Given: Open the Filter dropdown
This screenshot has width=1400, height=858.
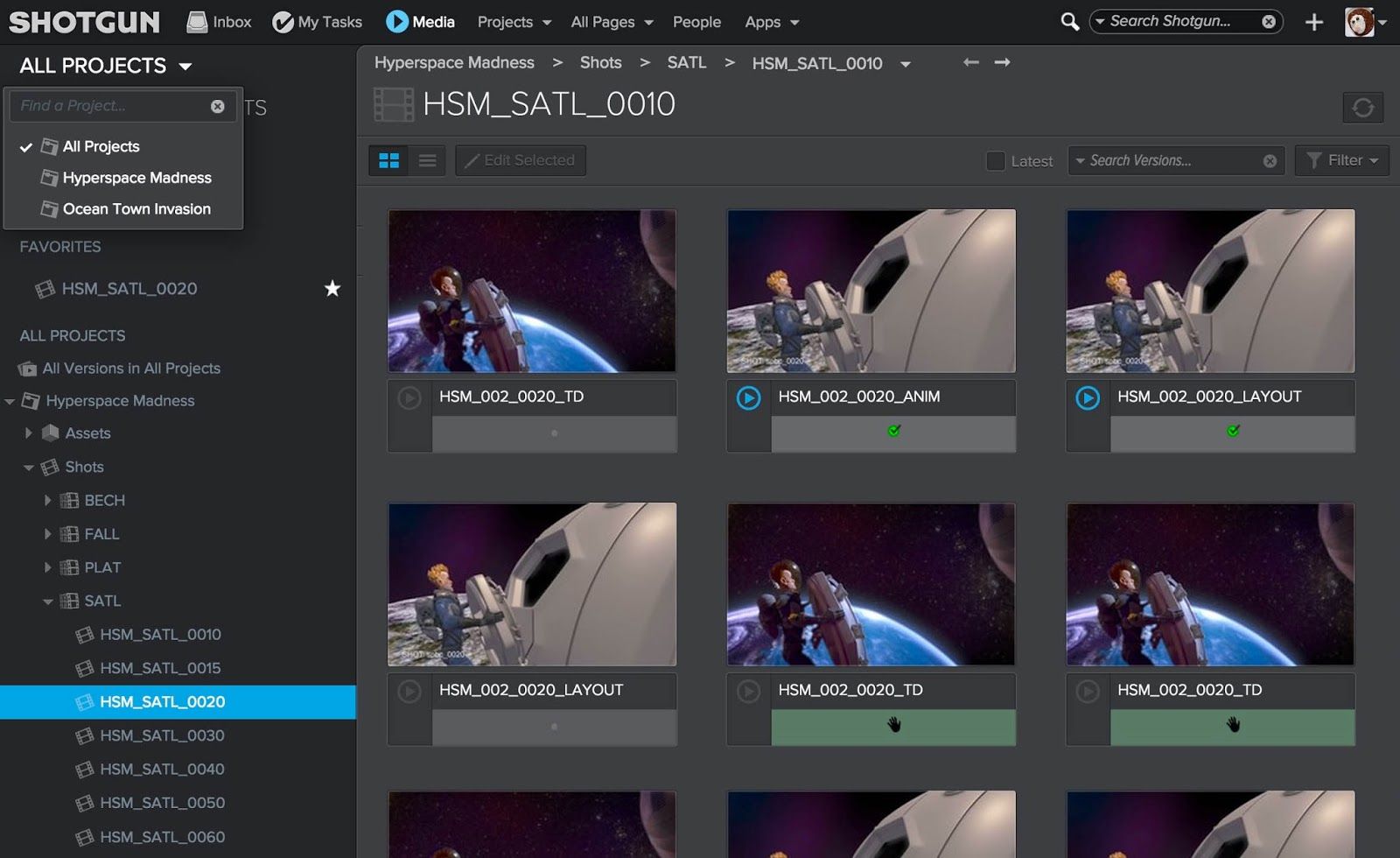Looking at the screenshot, I should pos(1341,160).
